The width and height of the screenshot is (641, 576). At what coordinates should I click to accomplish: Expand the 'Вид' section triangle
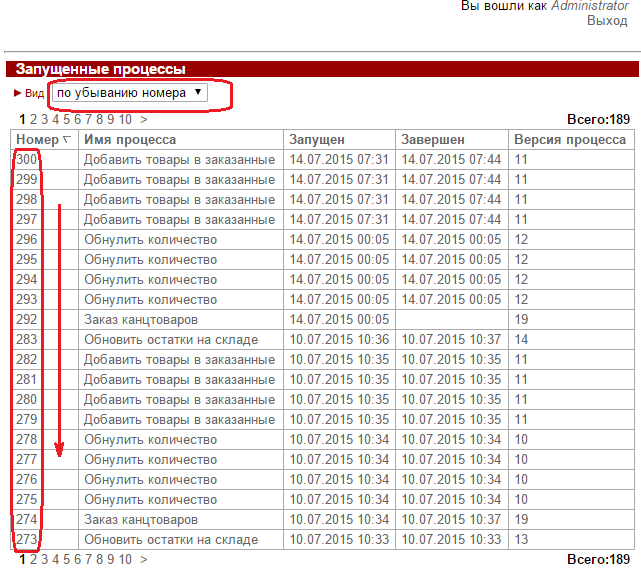17,93
